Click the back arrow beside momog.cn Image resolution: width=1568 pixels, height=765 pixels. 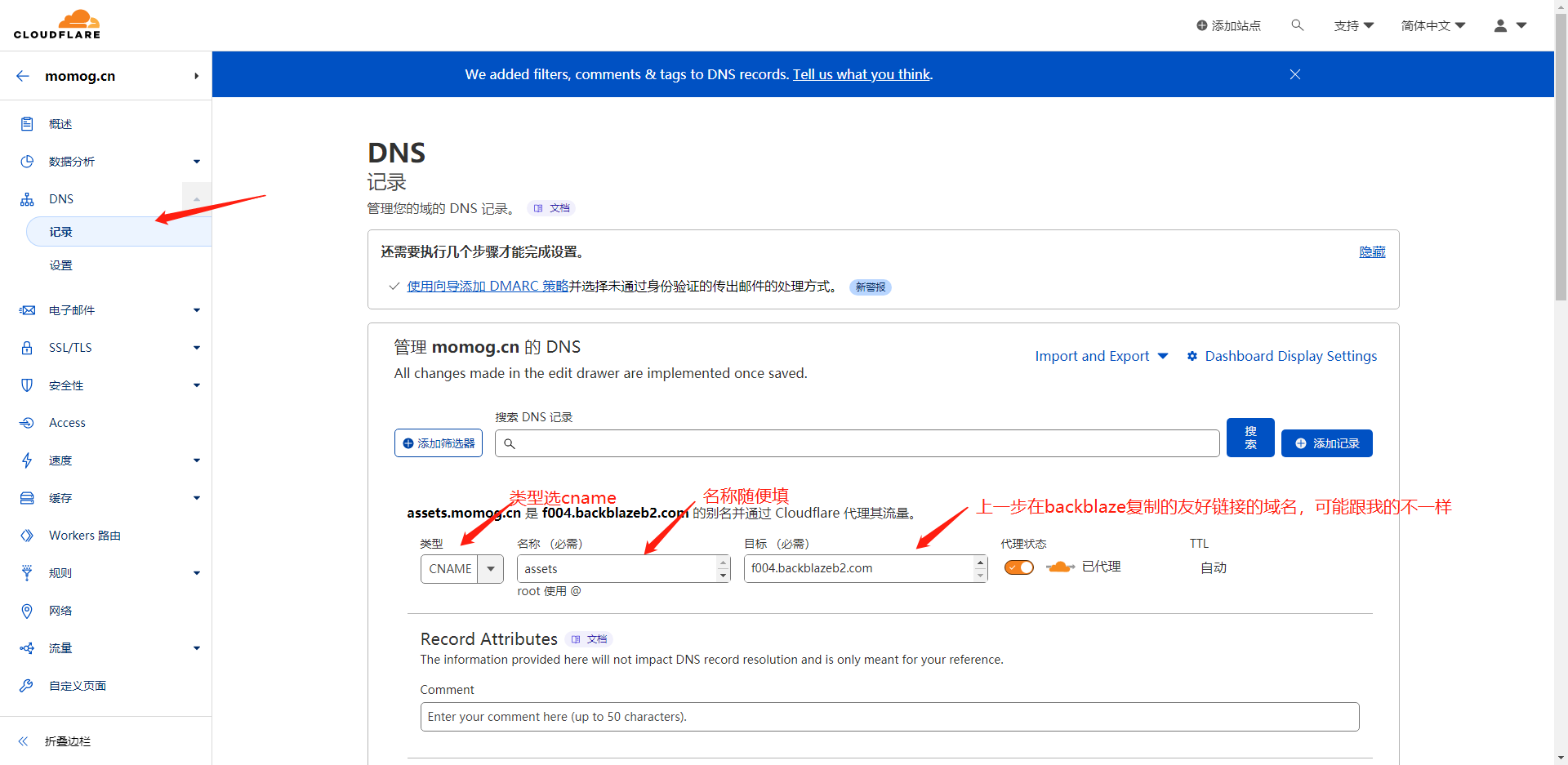[23, 76]
